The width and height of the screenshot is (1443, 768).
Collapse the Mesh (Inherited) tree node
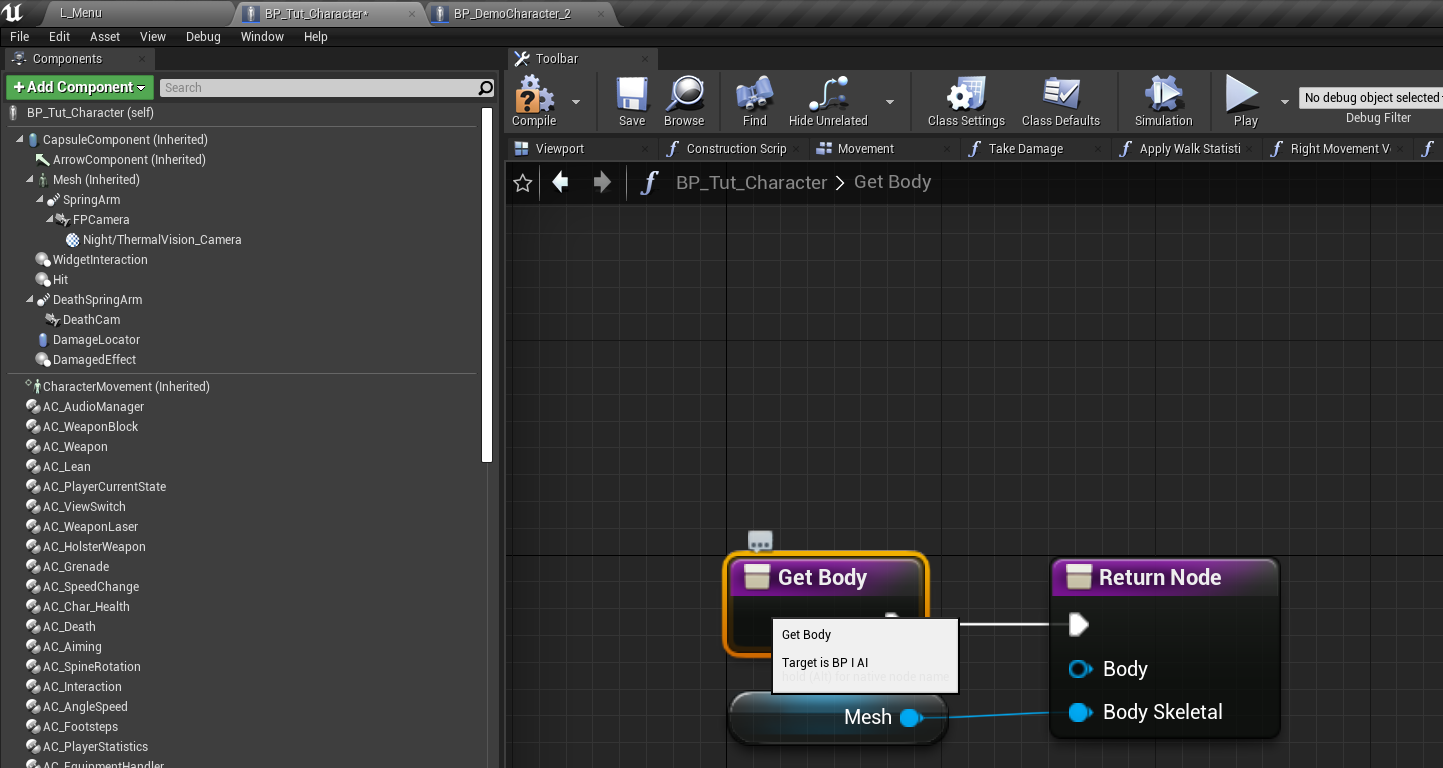30,180
